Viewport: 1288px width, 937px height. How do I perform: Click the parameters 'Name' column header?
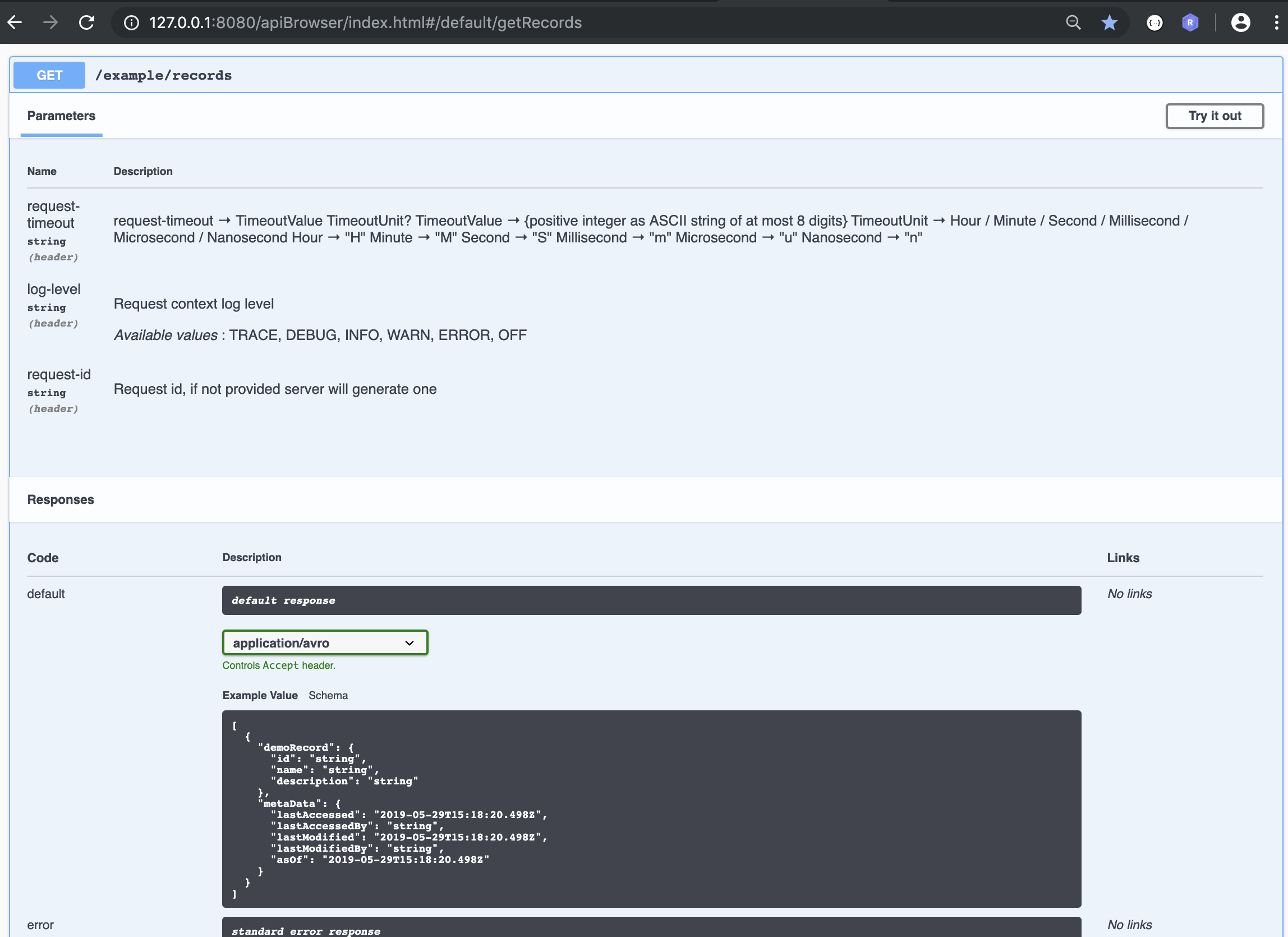click(42, 171)
